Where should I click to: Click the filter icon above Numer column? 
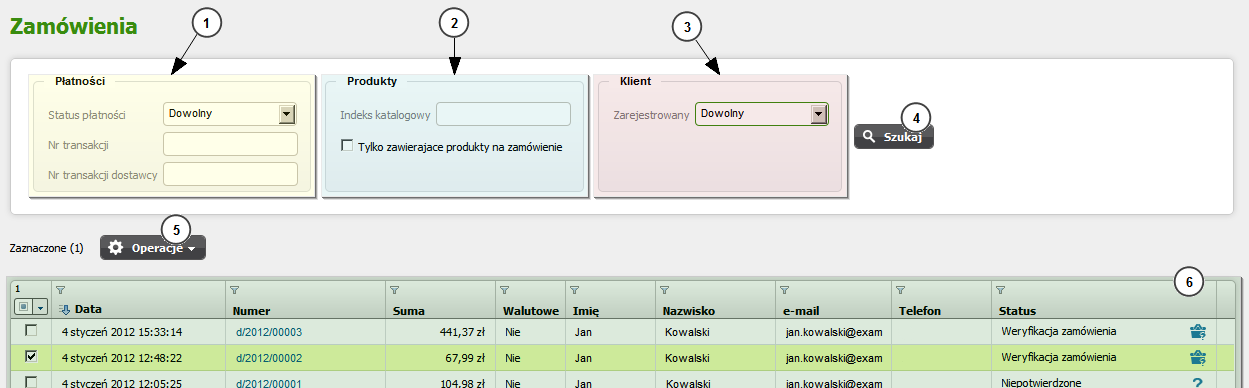point(235,290)
